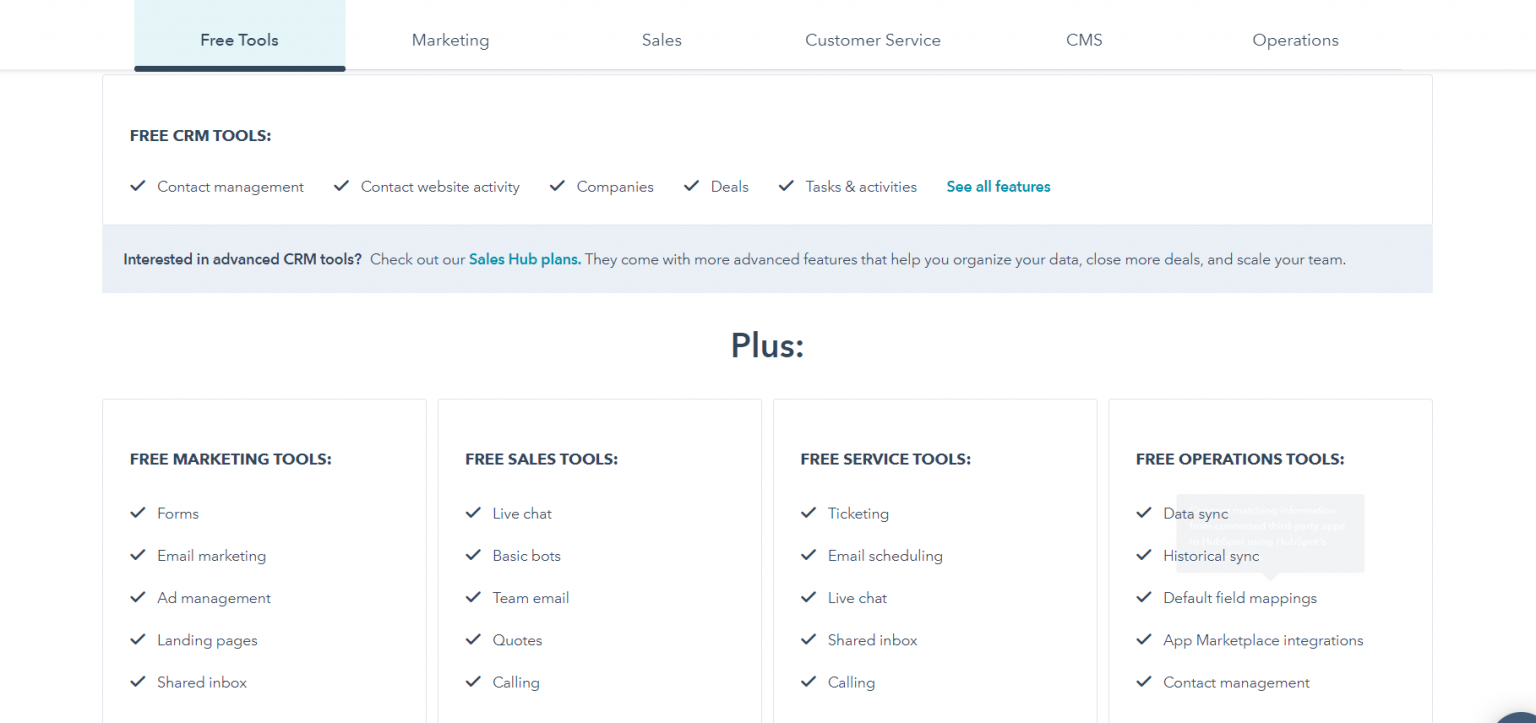Select the Free Tools tab
Screen dimensions: 1536x723
[x=239, y=40]
